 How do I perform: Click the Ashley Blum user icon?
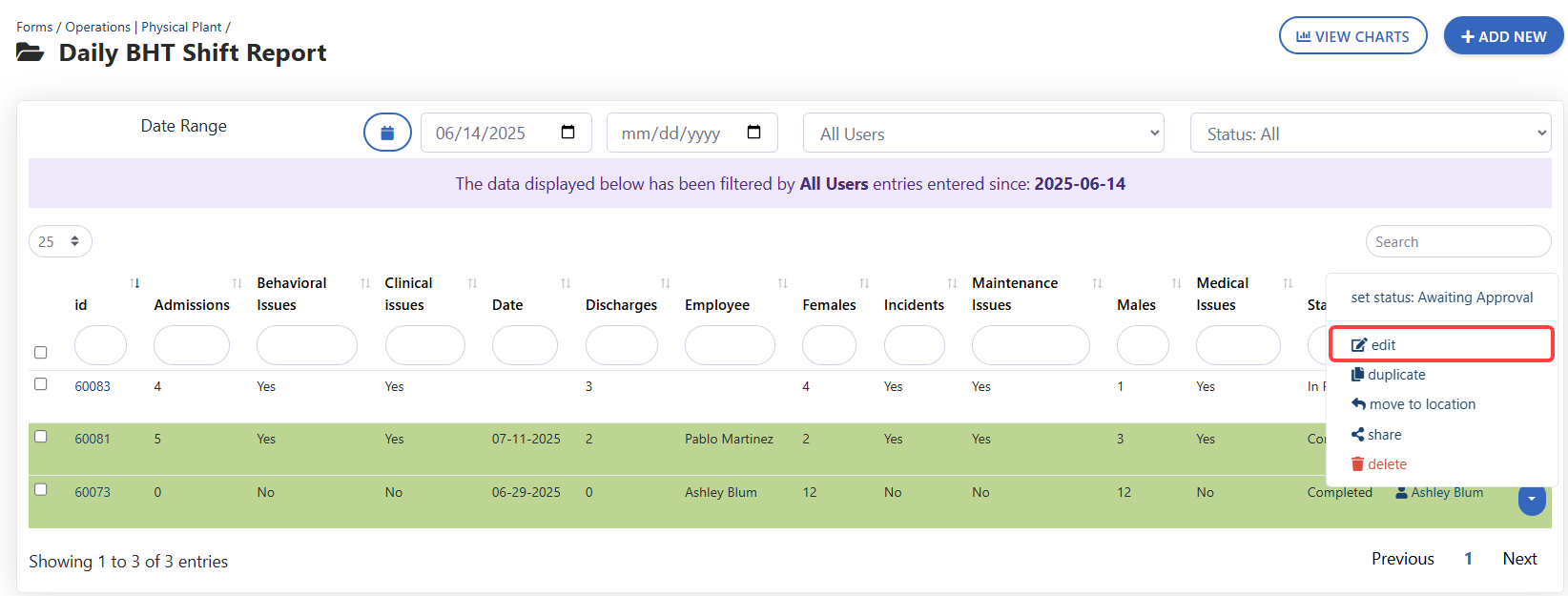pyautogui.click(x=1401, y=493)
